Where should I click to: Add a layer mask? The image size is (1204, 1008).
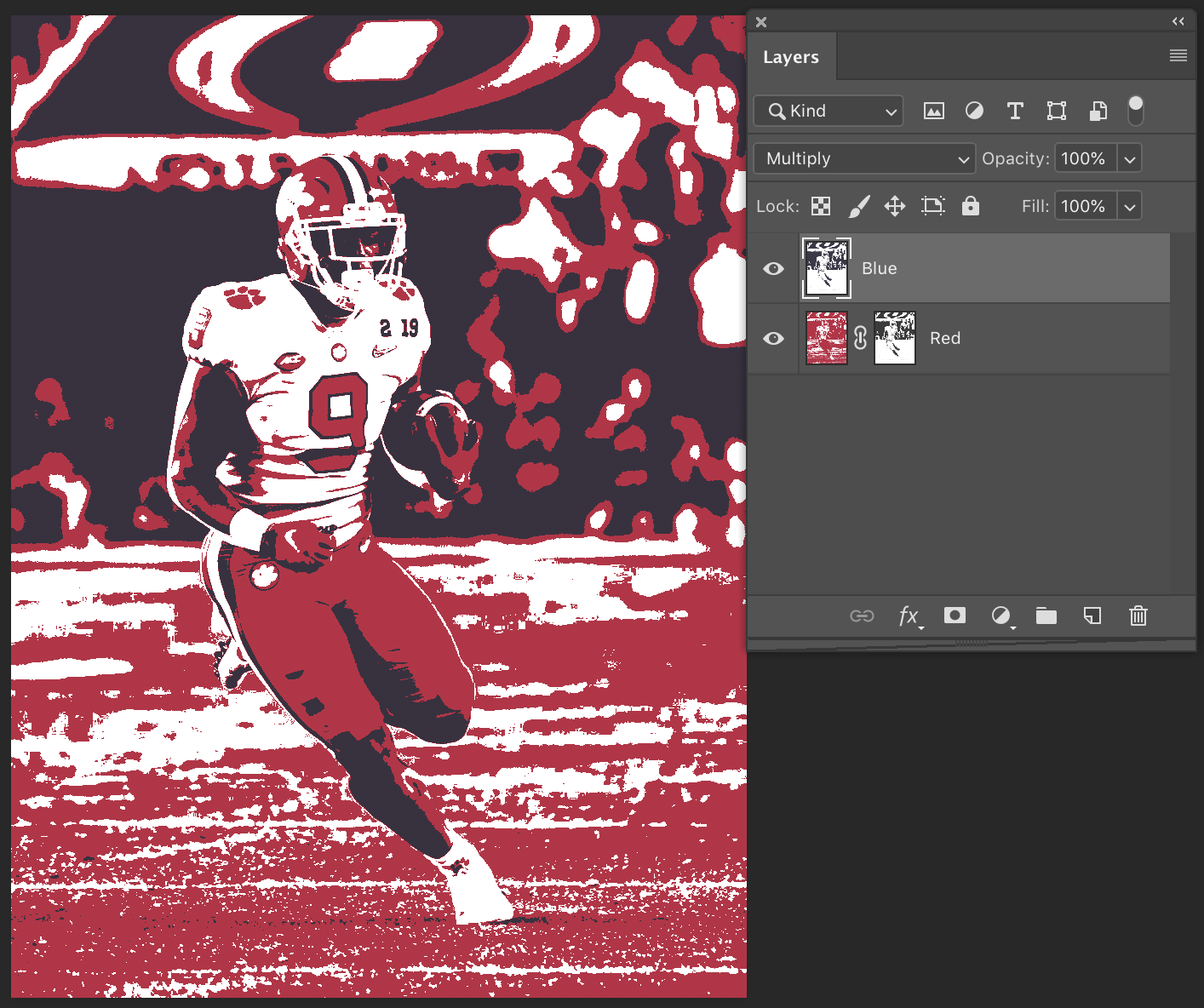(x=955, y=615)
